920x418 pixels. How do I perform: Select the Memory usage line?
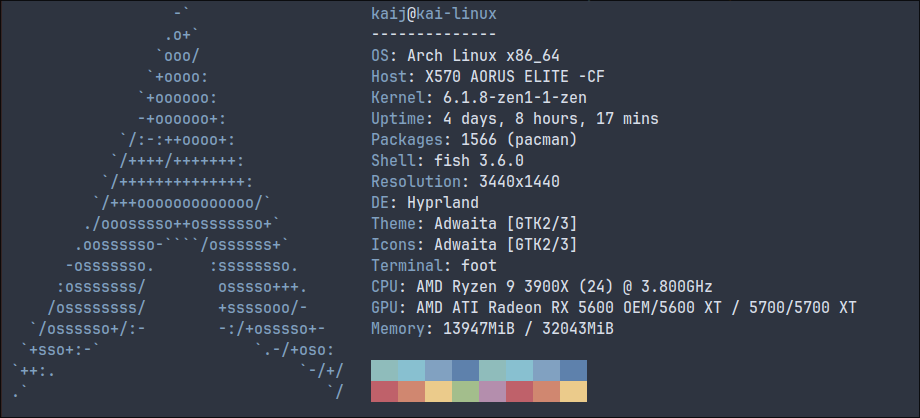(492, 329)
